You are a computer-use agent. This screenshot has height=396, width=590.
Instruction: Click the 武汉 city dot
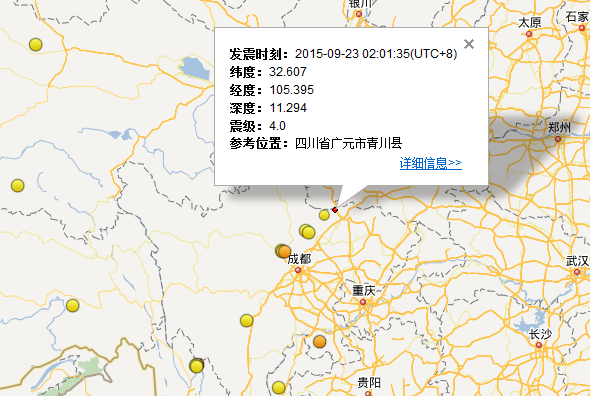(577, 272)
